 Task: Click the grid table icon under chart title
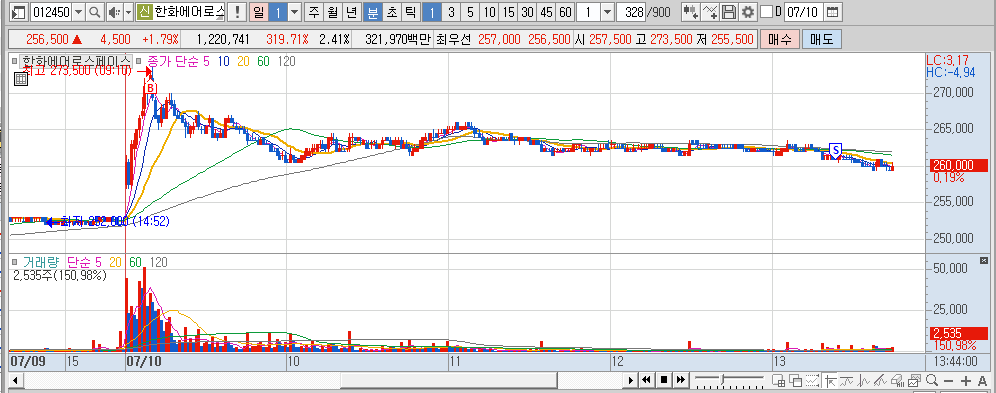point(20,79)
